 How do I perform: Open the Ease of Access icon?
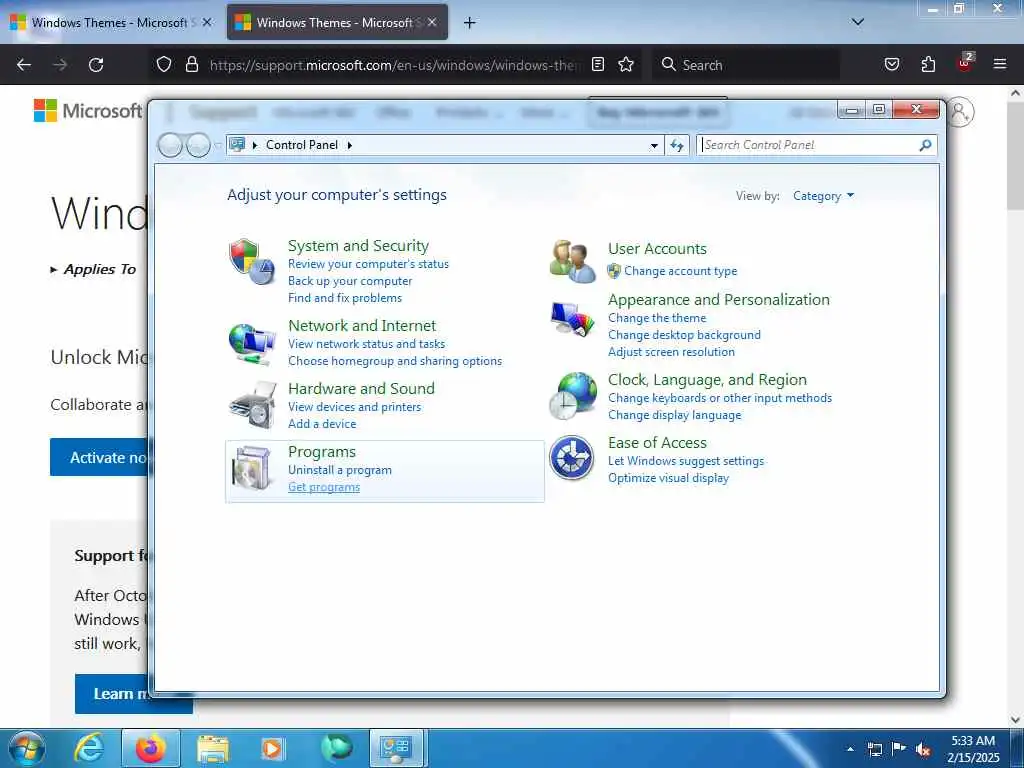coord(571,458)
